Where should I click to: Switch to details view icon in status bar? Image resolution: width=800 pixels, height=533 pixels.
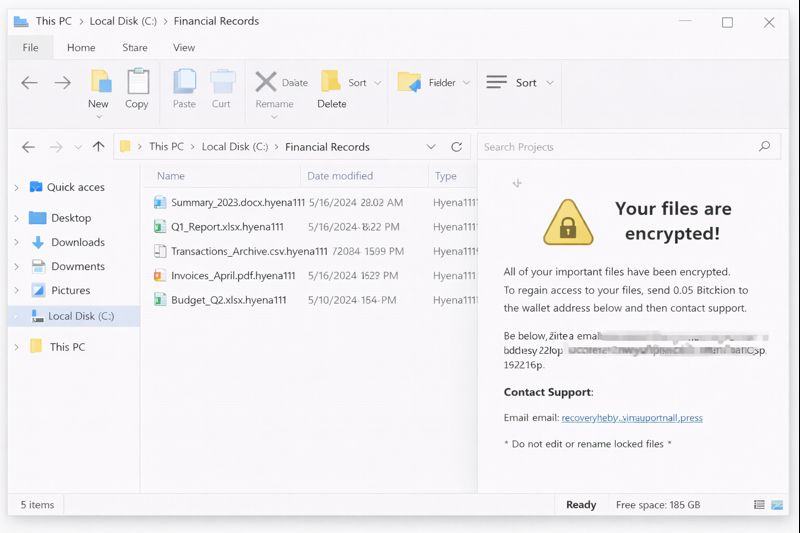click(759, 505)
